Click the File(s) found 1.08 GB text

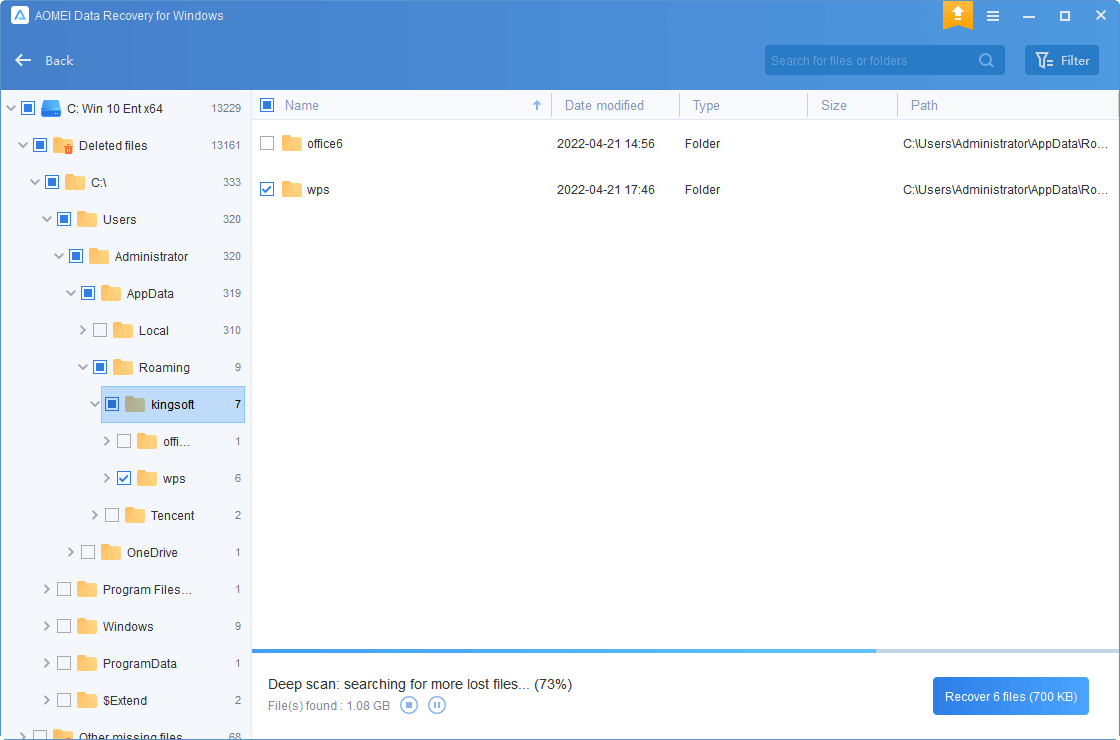click(x=329, y=706)
